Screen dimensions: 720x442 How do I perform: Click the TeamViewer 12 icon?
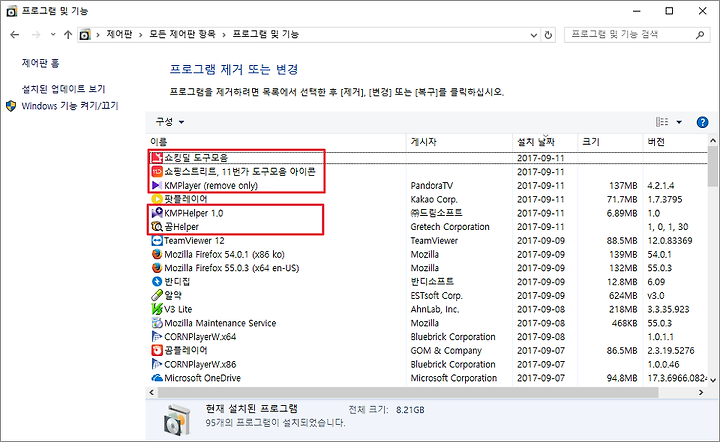point(157,241)
